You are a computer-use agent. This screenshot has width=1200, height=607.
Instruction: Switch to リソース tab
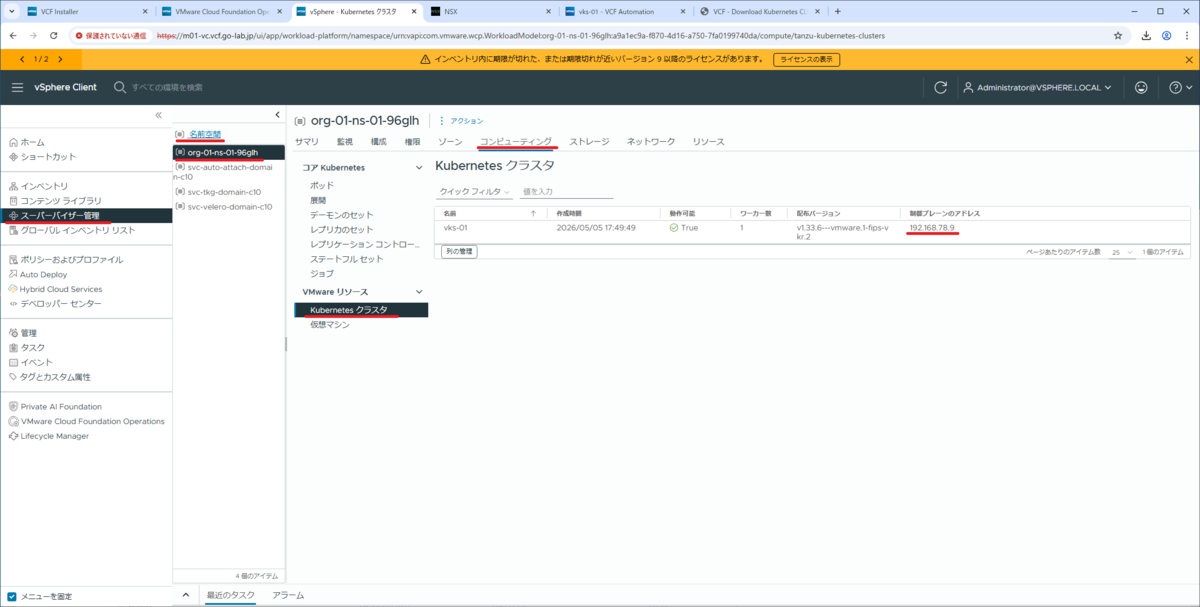709,142
